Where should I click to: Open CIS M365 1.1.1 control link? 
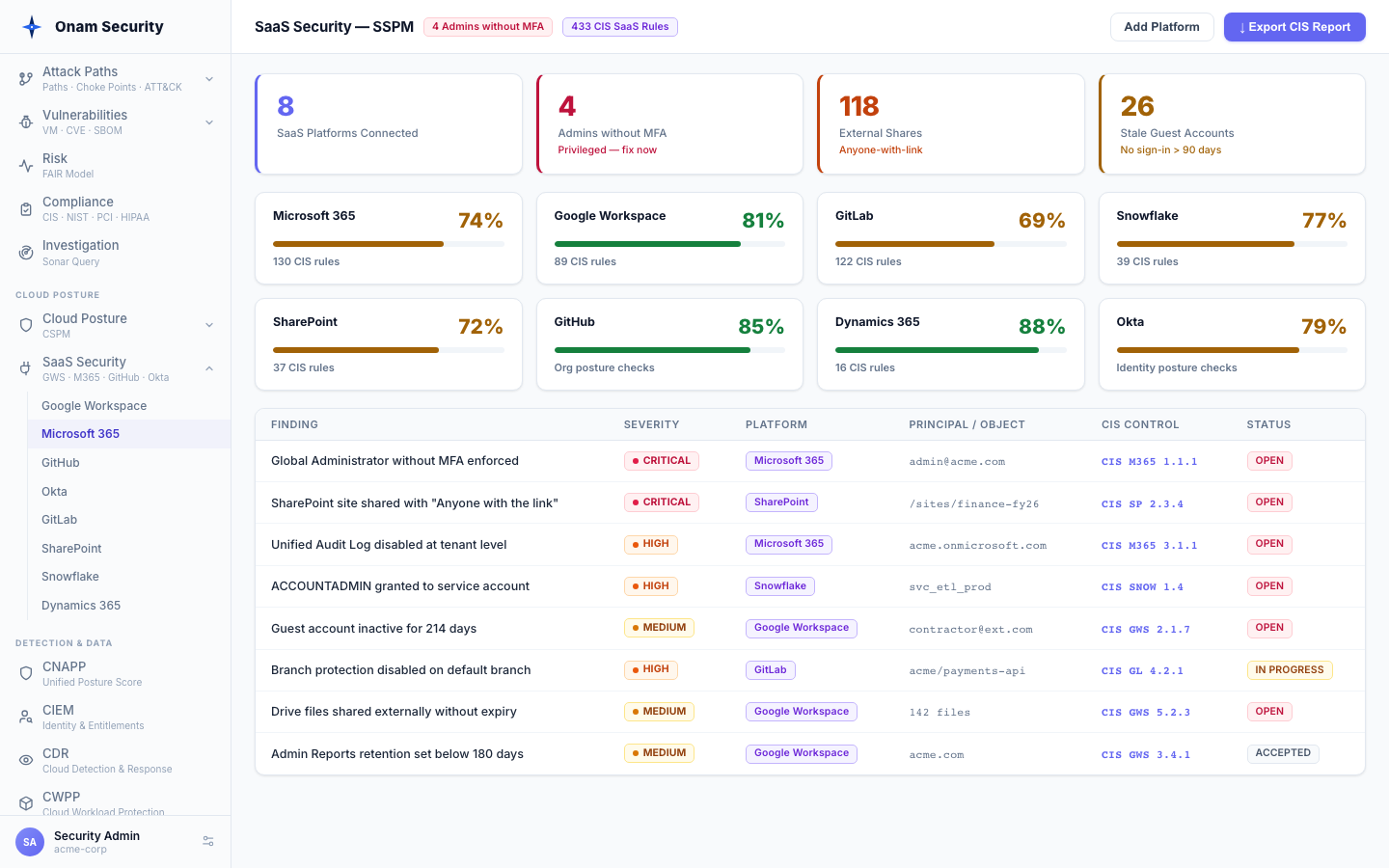tap(1149, 462)
